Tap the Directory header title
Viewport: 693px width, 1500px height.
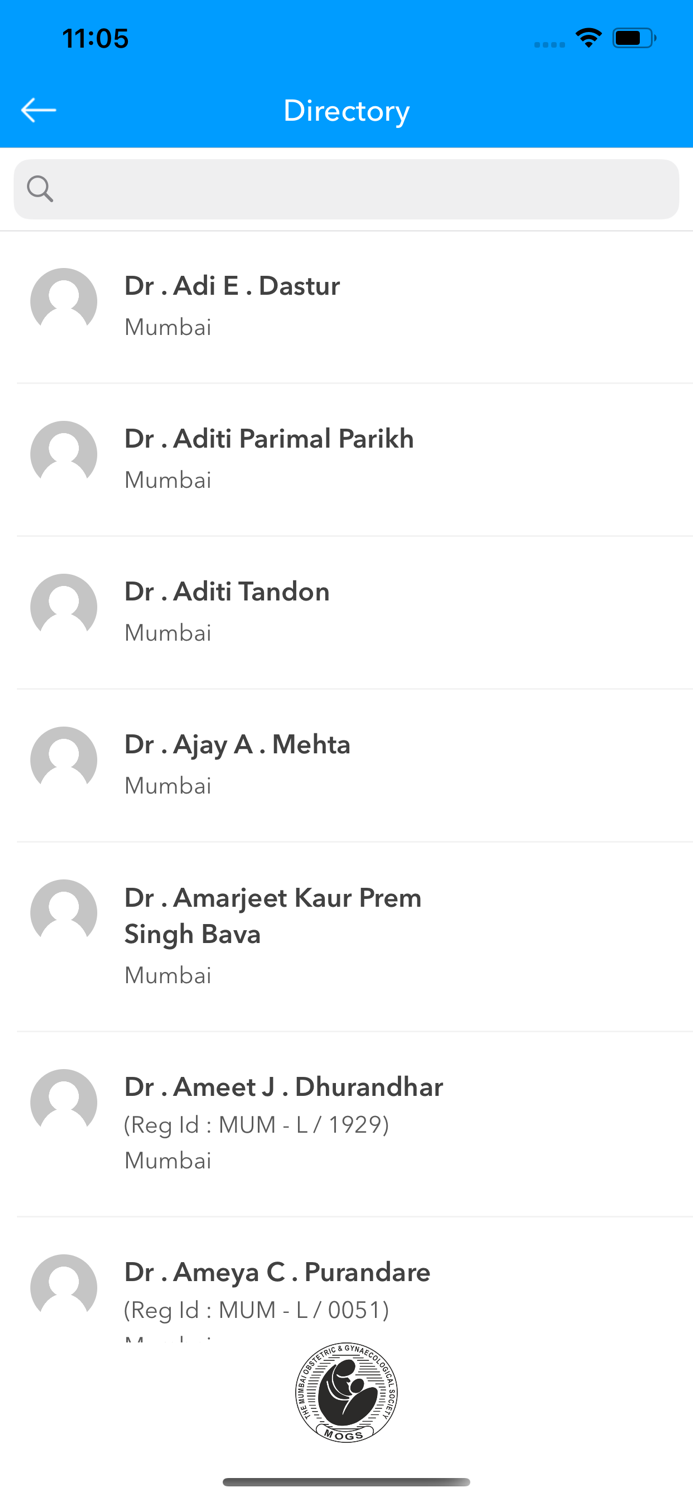pos(346,110)
